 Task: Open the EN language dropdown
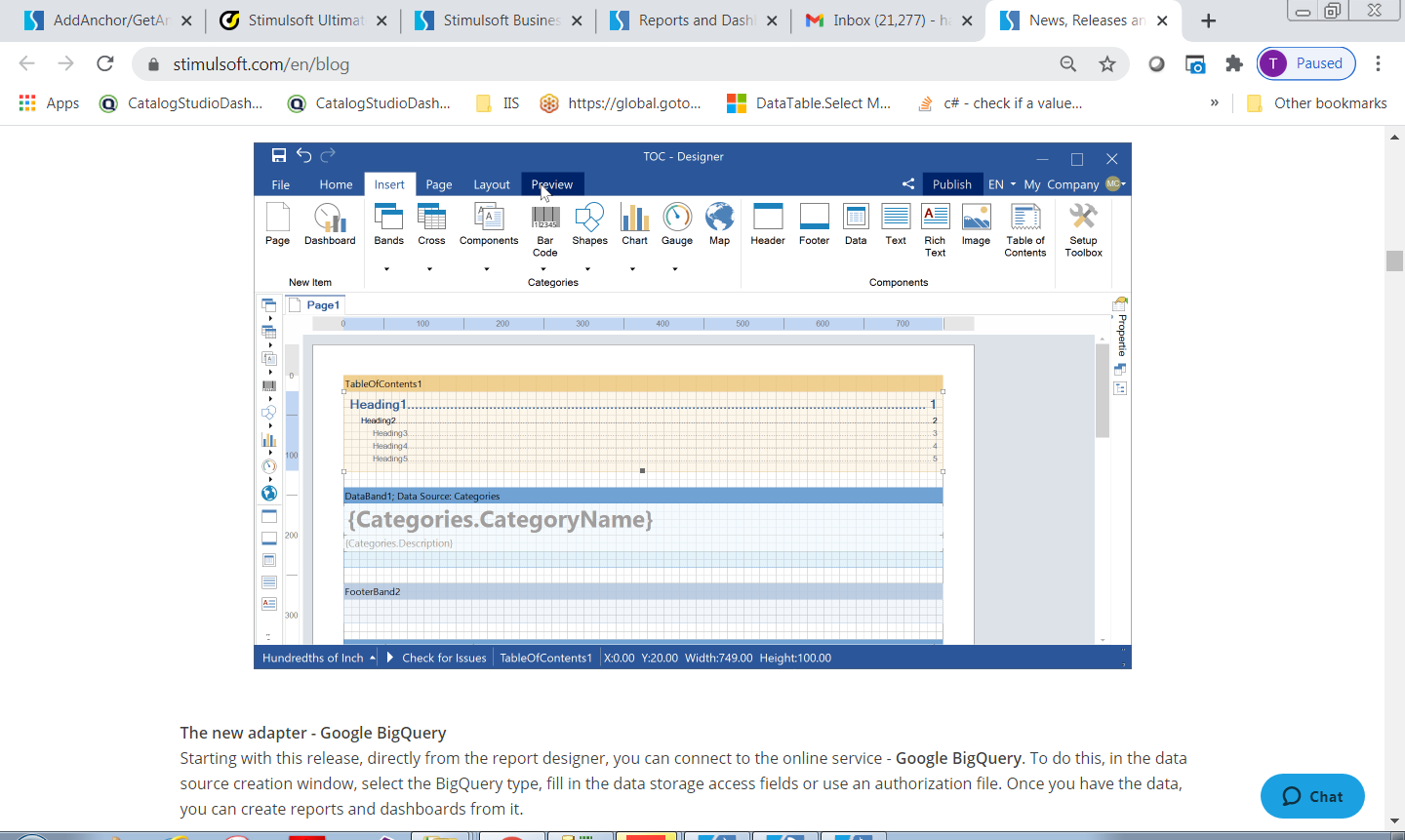(1002, 184)
